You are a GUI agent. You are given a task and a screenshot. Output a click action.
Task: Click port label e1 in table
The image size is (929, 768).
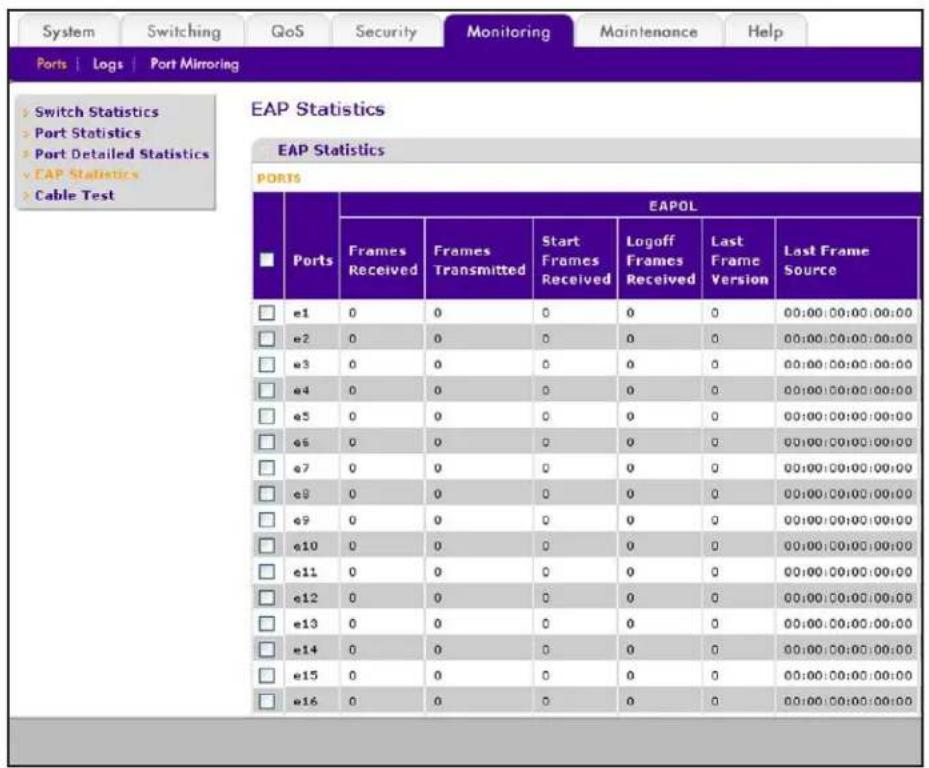coord(301,313)
